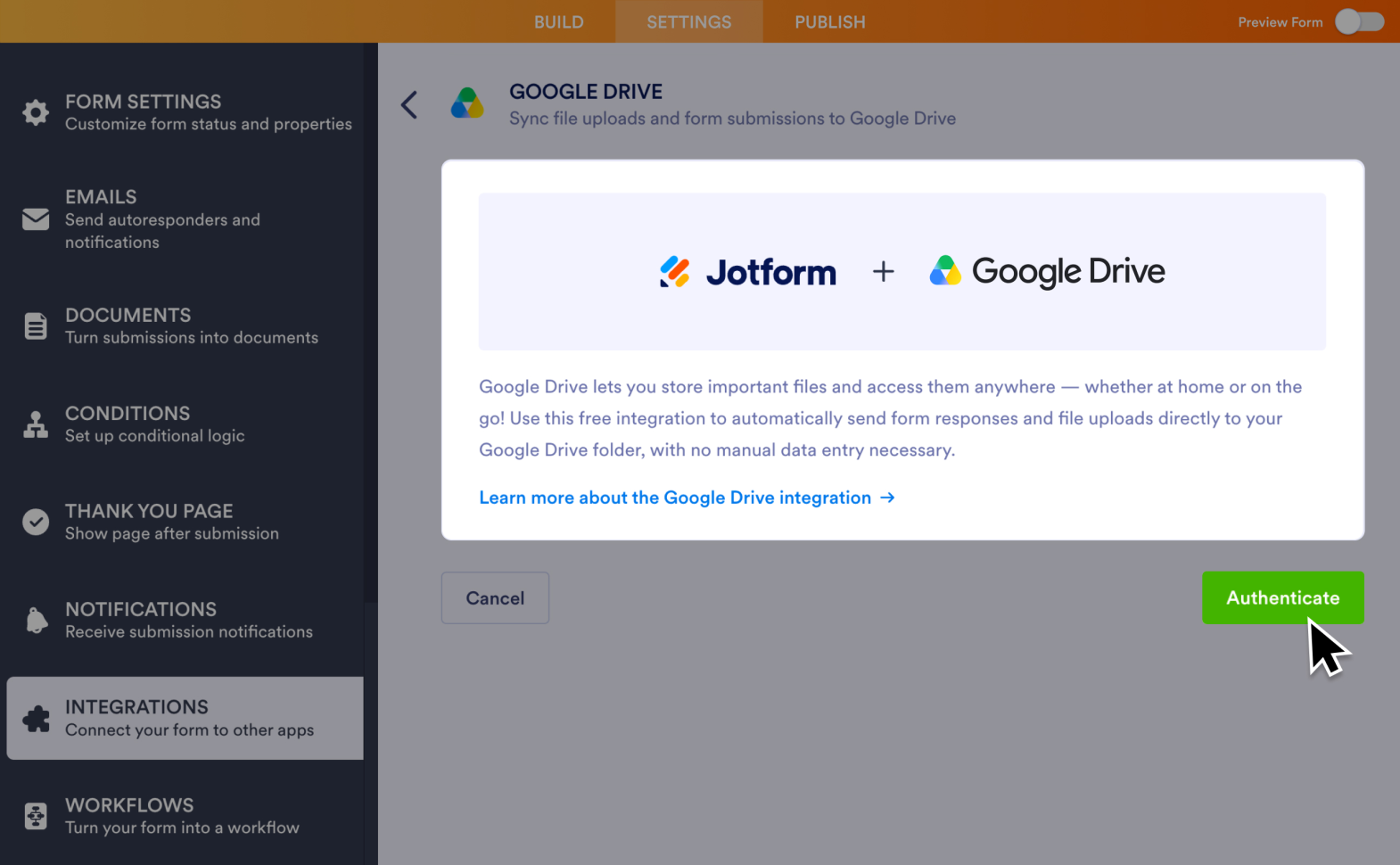1400x865 pixels.
Task: Click the green Authenticate button
Action: (1283, 597)
